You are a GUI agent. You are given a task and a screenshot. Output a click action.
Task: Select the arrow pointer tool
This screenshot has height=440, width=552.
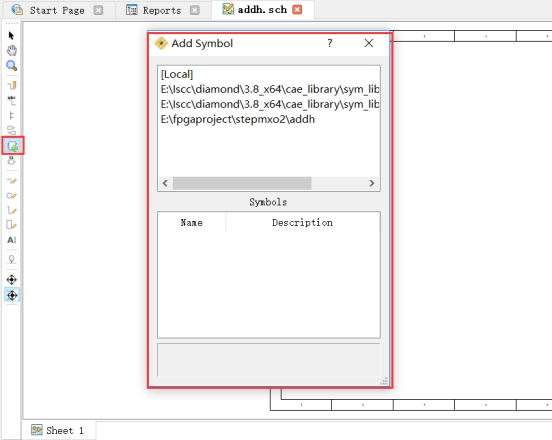pos(11,36)
